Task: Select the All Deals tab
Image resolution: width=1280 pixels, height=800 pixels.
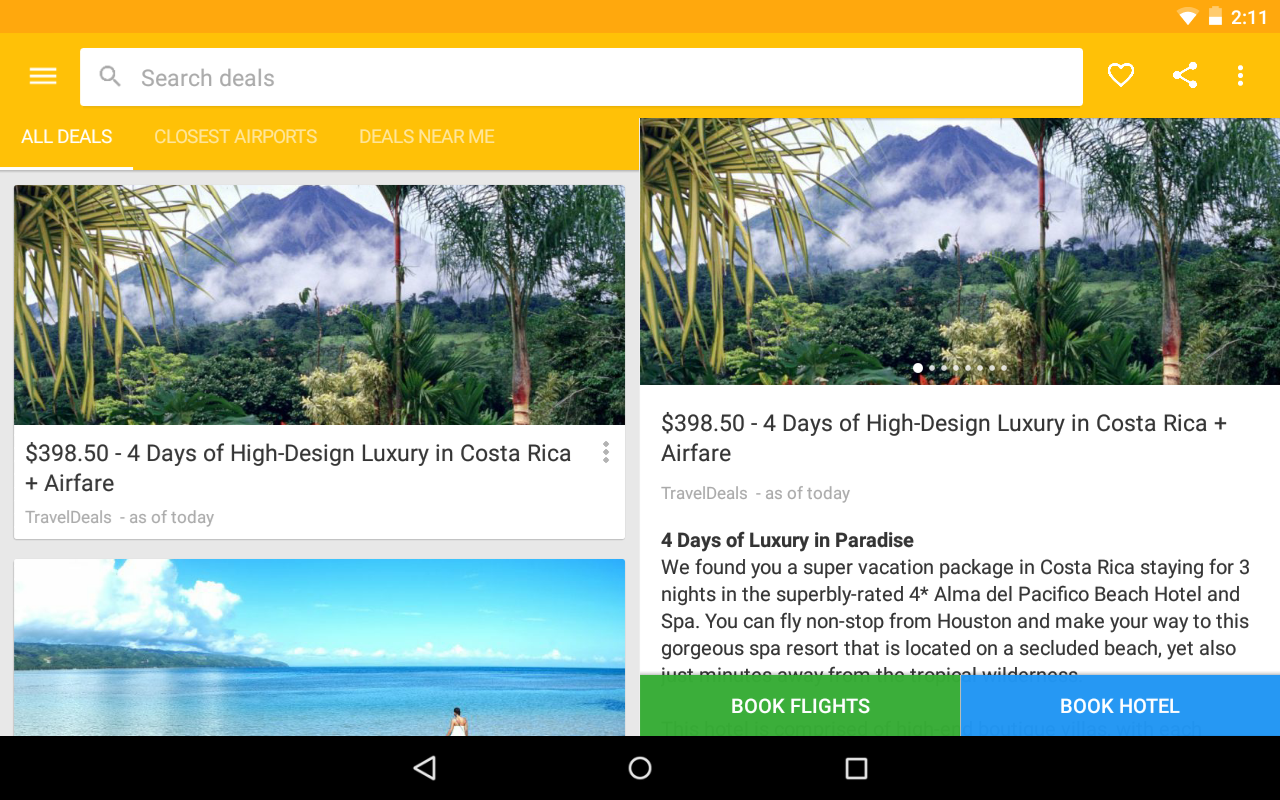Action: click(67, 137)
